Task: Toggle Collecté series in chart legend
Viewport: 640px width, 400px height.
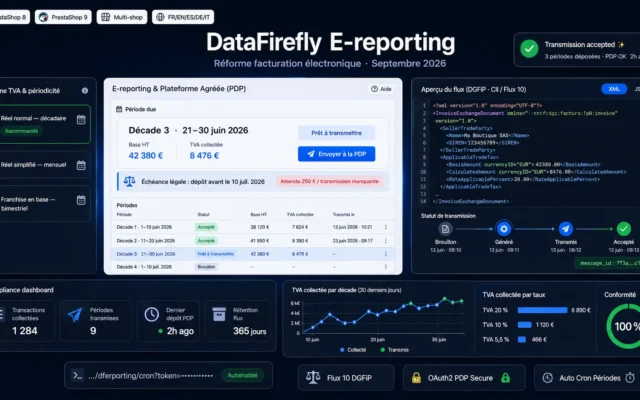Action: [x=353, y=350]
